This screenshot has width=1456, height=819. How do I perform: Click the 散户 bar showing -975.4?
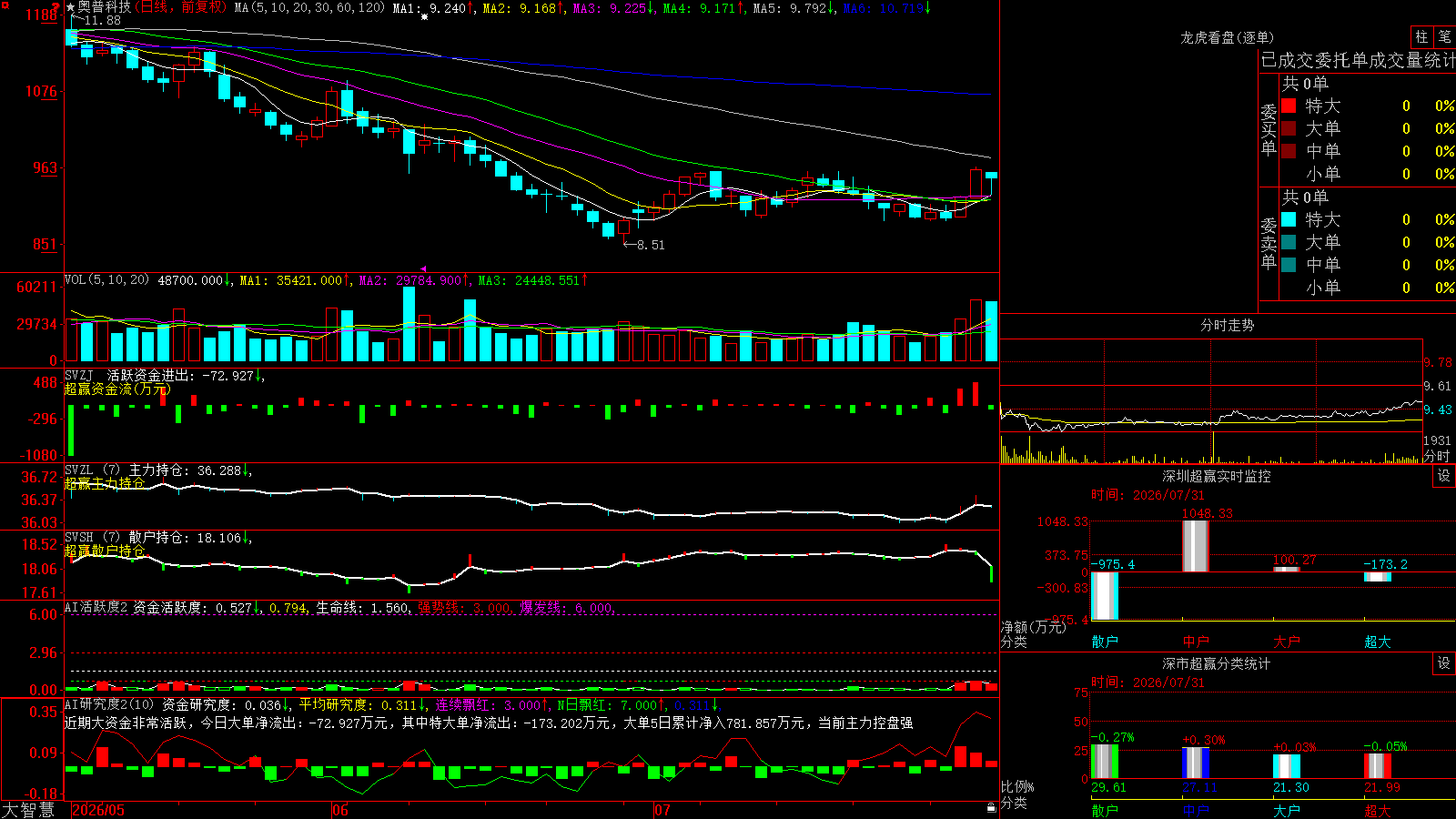coord(1105,596)
